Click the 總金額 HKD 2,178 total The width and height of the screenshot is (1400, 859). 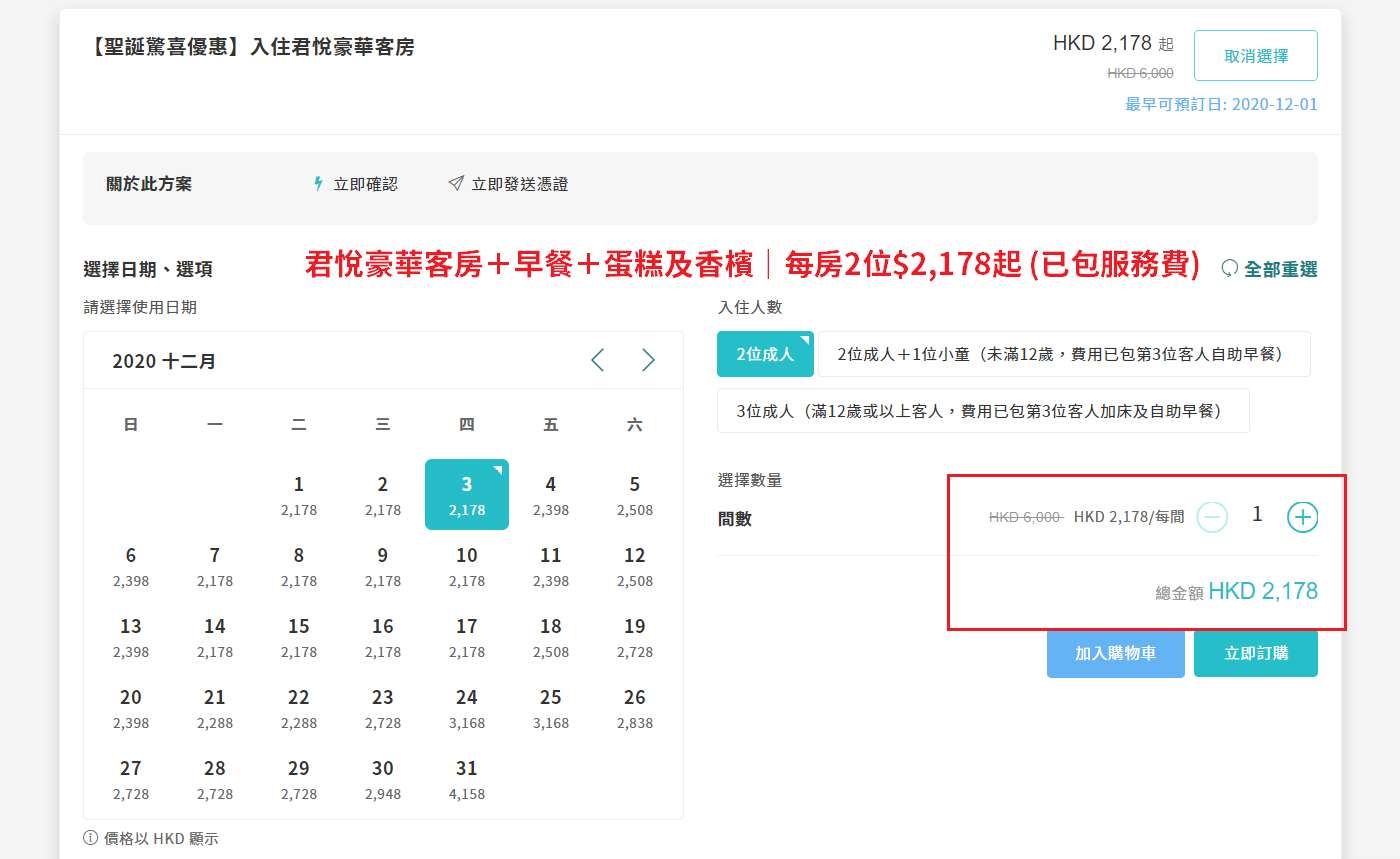pyautogui.click(x=1236, y=591)
